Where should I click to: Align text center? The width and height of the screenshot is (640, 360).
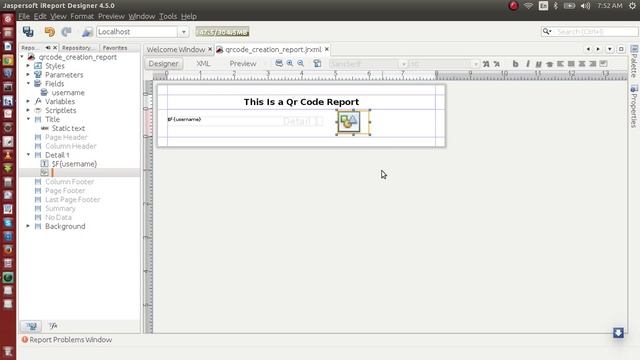point(582,64)
